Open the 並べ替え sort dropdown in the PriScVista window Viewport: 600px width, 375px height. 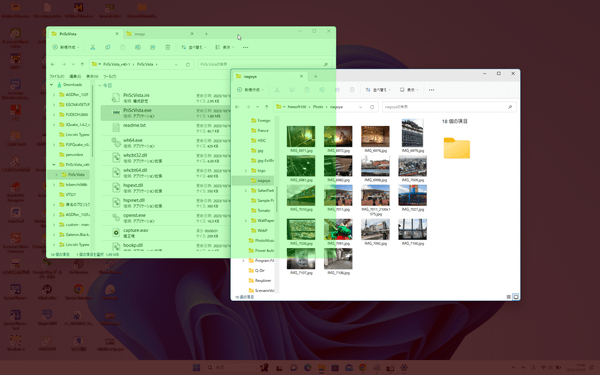(194, 47)
